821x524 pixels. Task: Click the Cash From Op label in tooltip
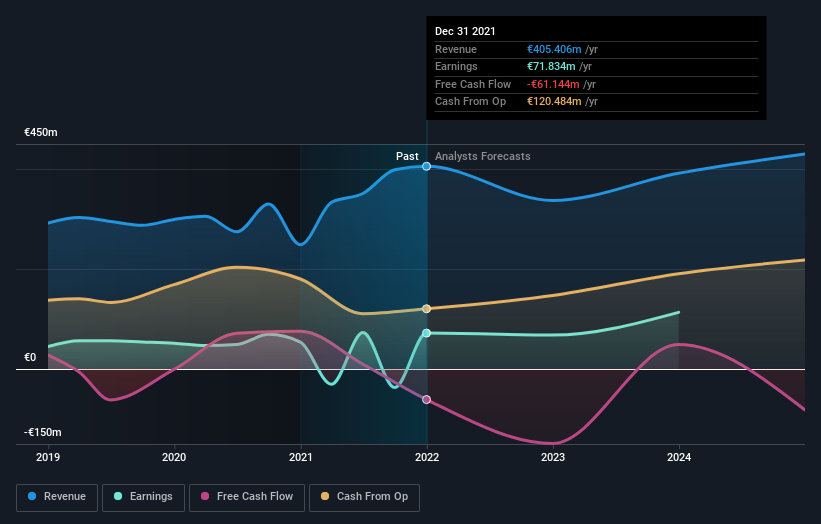pyautogui.click(x=470, y=102)
